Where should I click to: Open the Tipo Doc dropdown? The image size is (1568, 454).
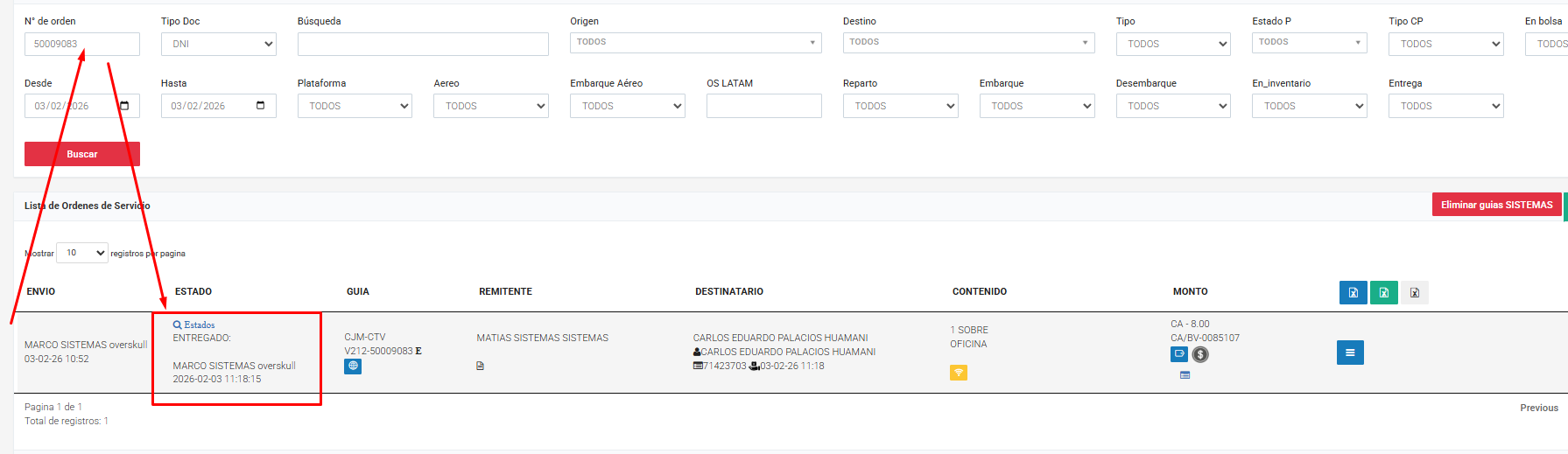(218, 44)
